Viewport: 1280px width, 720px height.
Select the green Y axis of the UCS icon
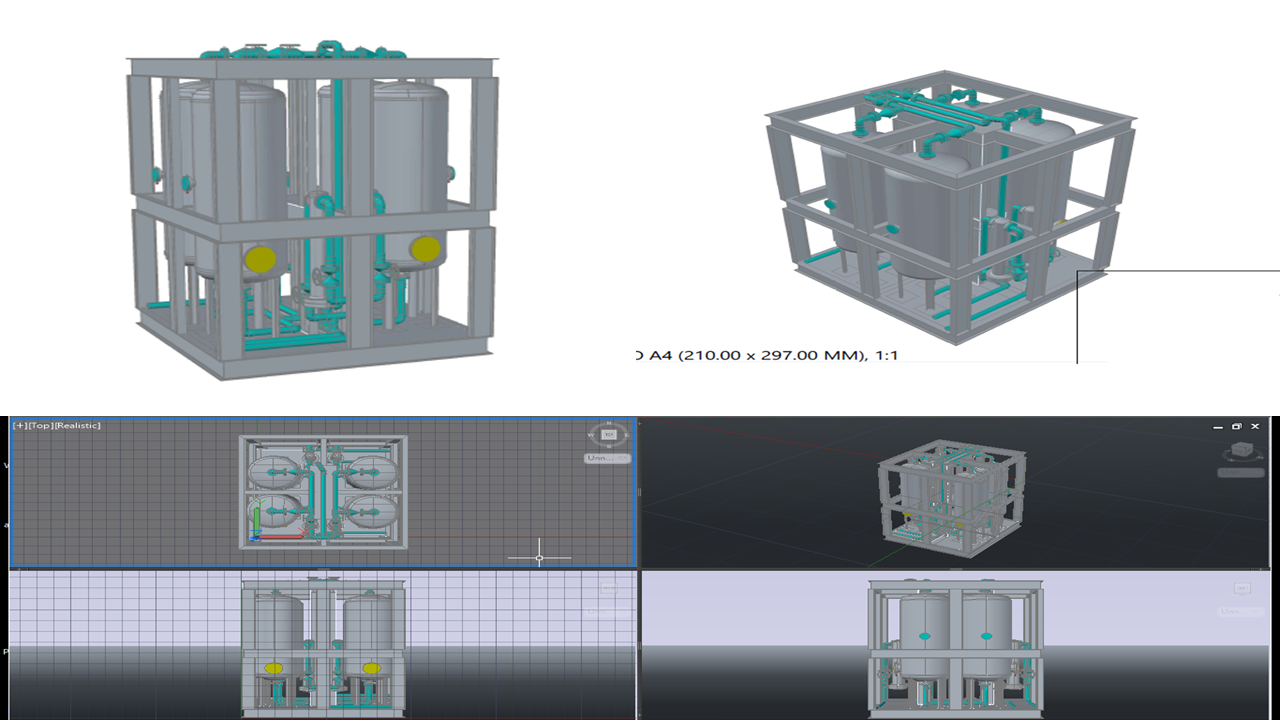[257, 519]
